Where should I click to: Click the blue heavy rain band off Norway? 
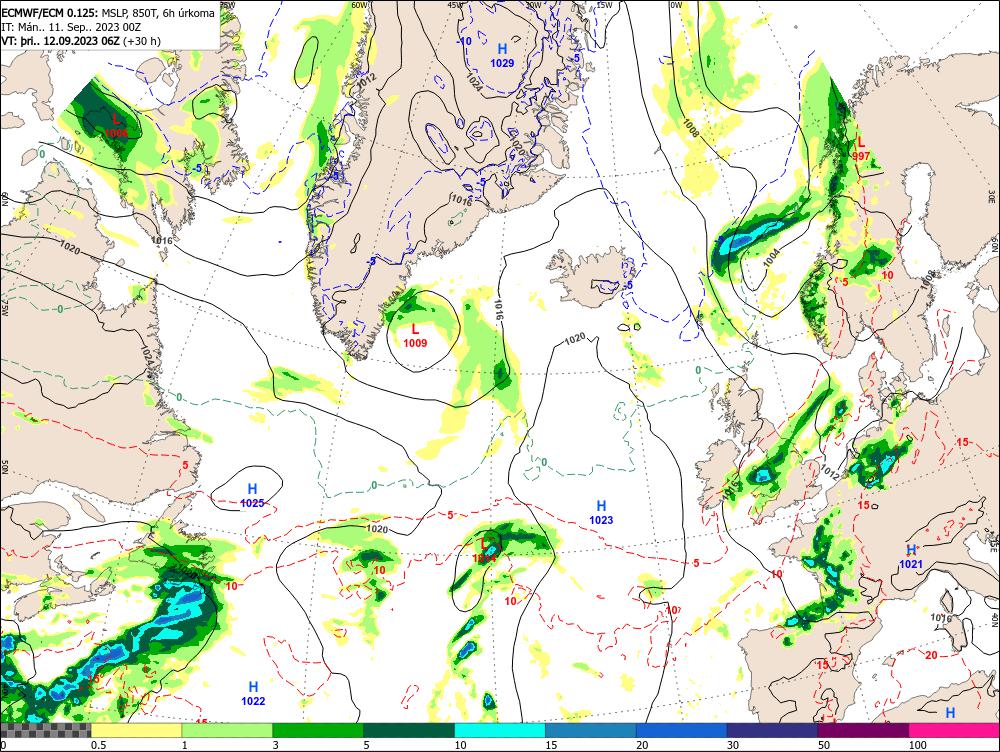(x=746, y=239)
